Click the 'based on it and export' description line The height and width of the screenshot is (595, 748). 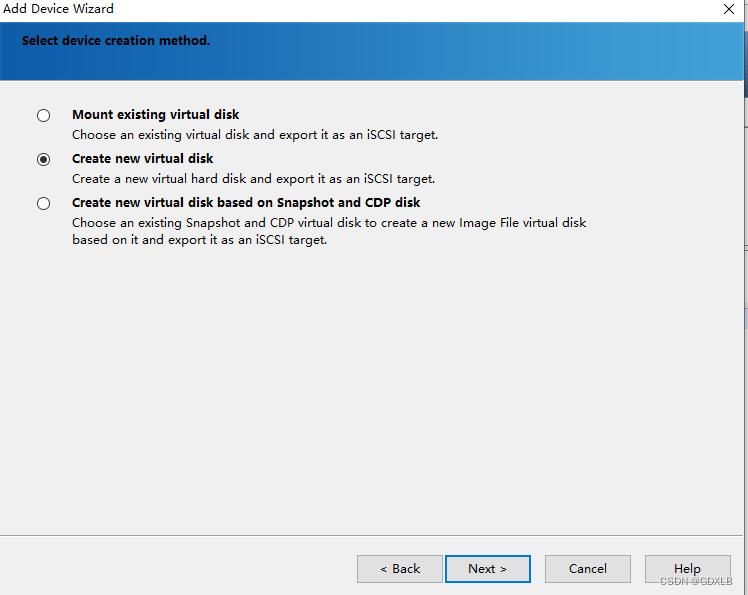(x=199, y=240)
